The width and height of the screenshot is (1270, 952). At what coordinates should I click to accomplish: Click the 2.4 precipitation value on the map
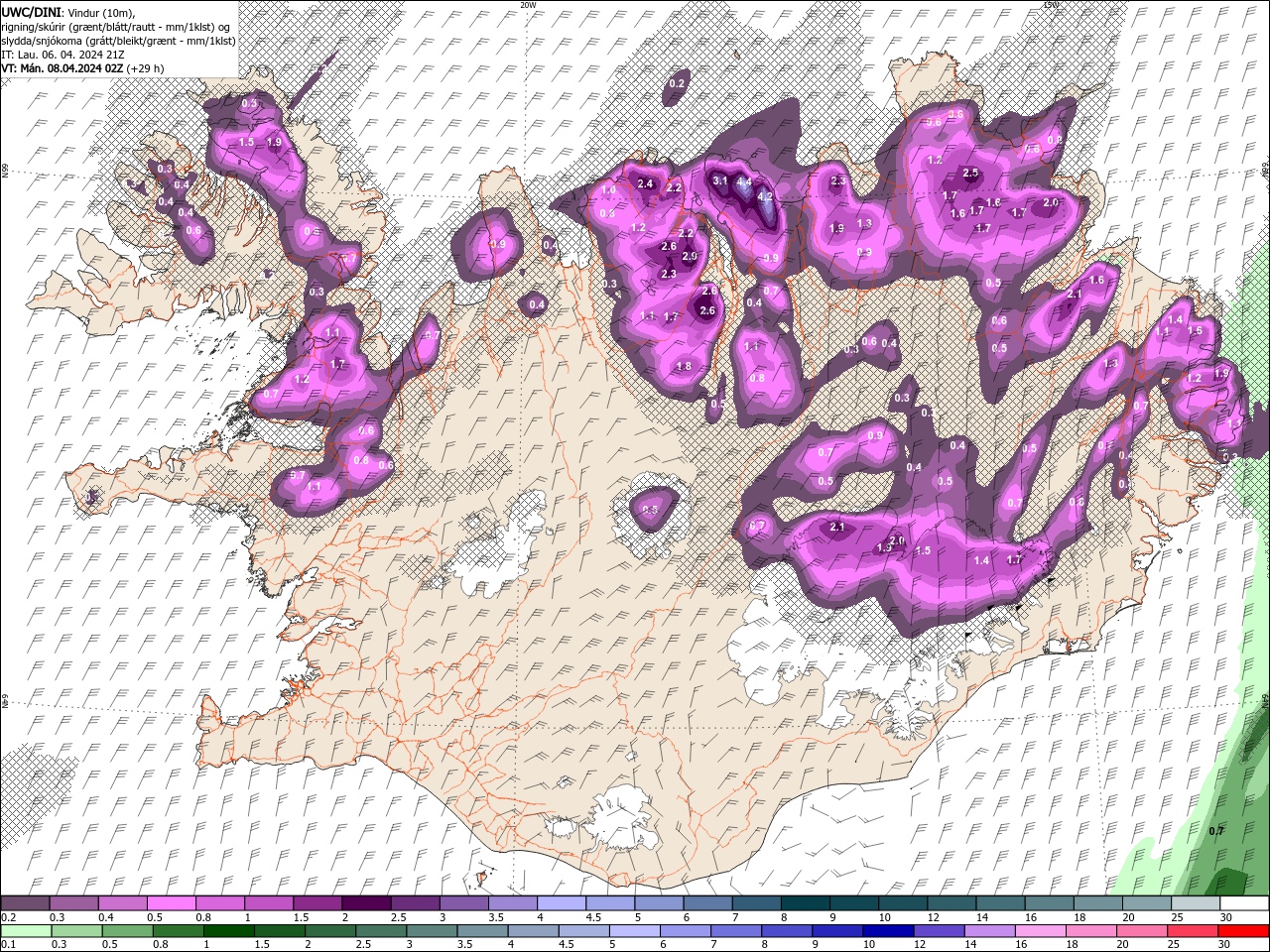click(x=646, y=183)
